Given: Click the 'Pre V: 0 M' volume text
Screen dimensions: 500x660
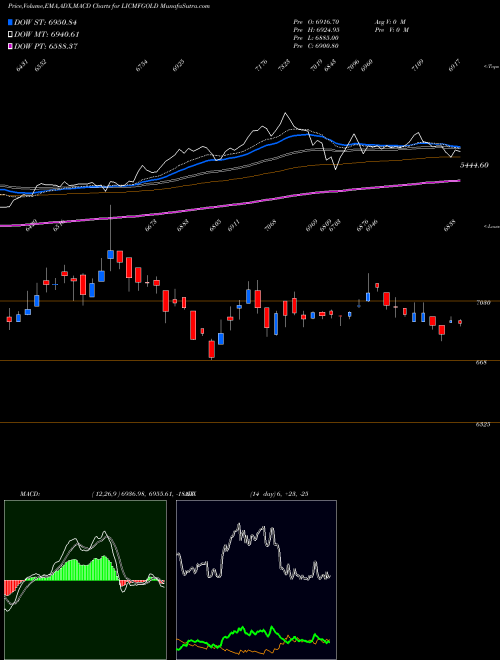Looking at the screenshot, I should [x=391, y=29].
